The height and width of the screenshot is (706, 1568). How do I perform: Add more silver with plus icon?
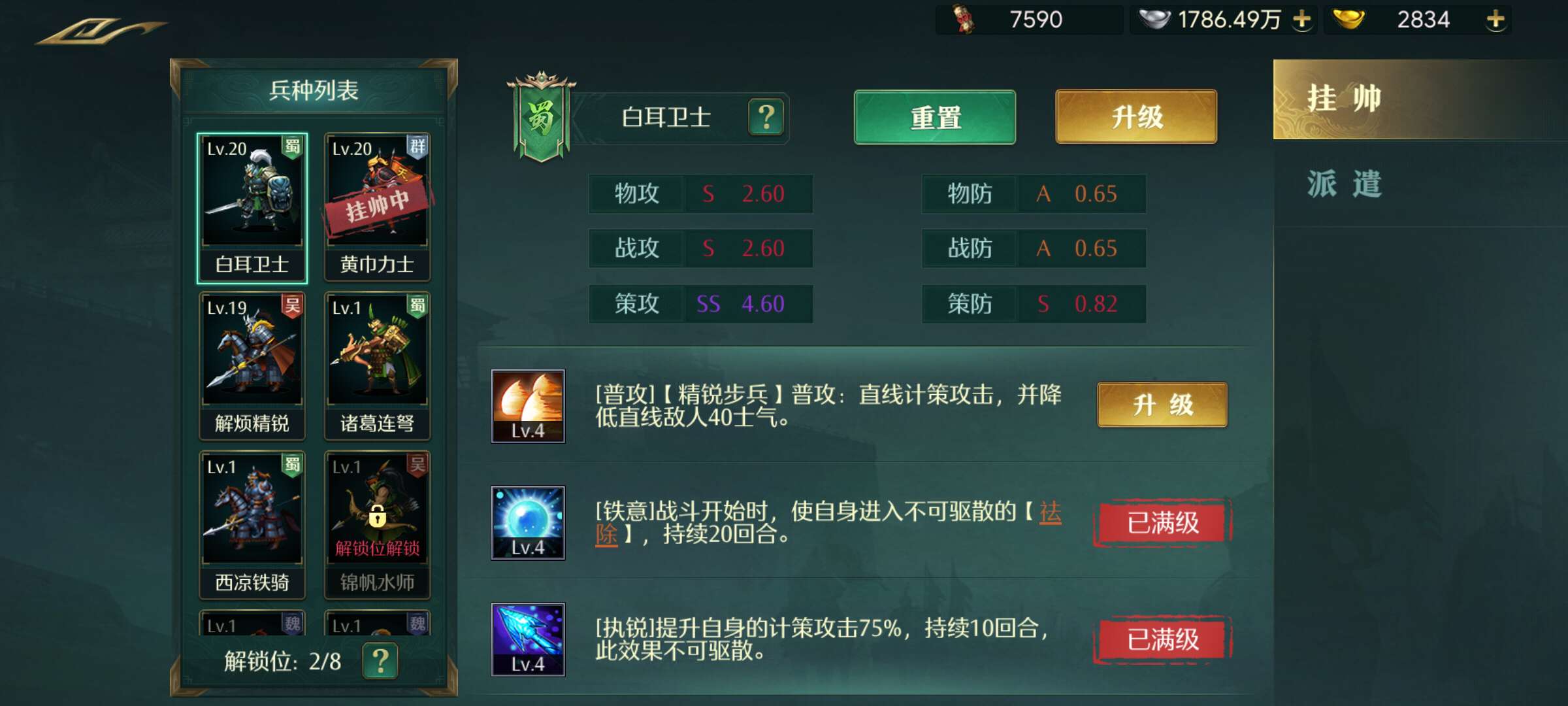pyautogui.click(x=1301, y=20)
